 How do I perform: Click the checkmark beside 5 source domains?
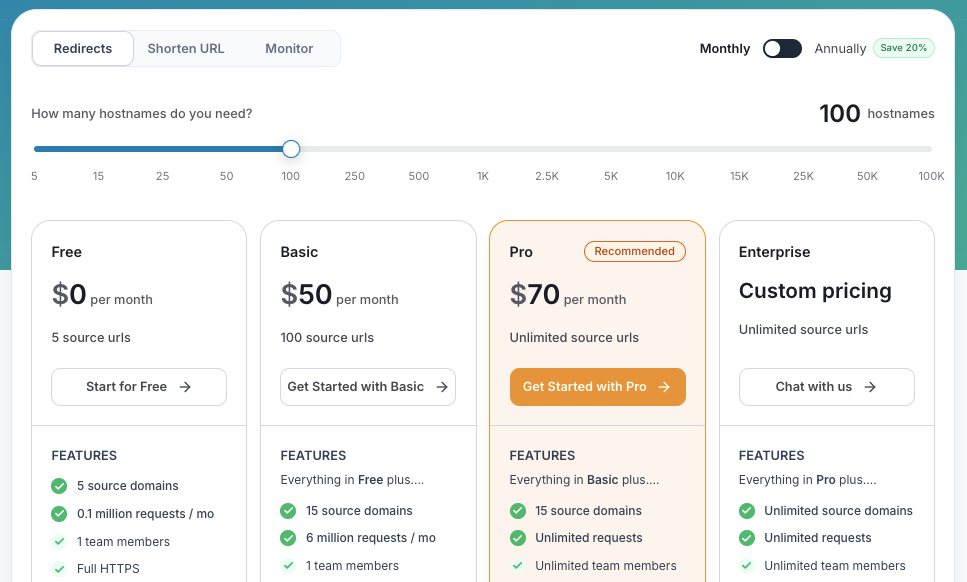(58, 485)
